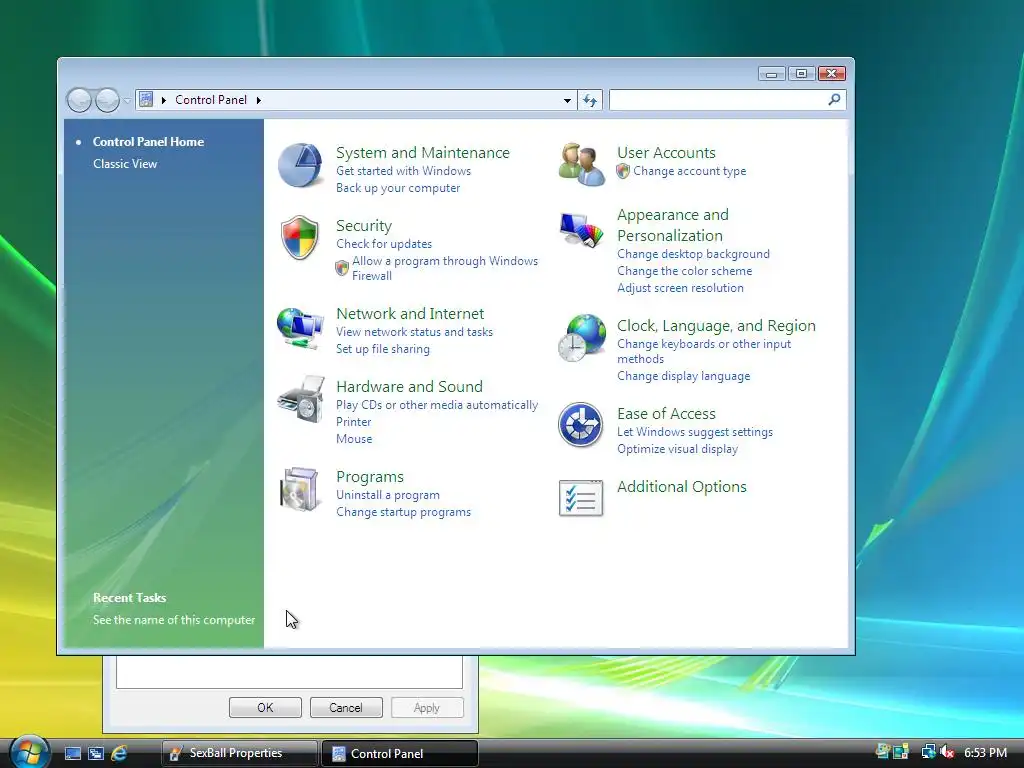Click Change desktop background
1024x768 pixels.
click(x=693, y=254)
